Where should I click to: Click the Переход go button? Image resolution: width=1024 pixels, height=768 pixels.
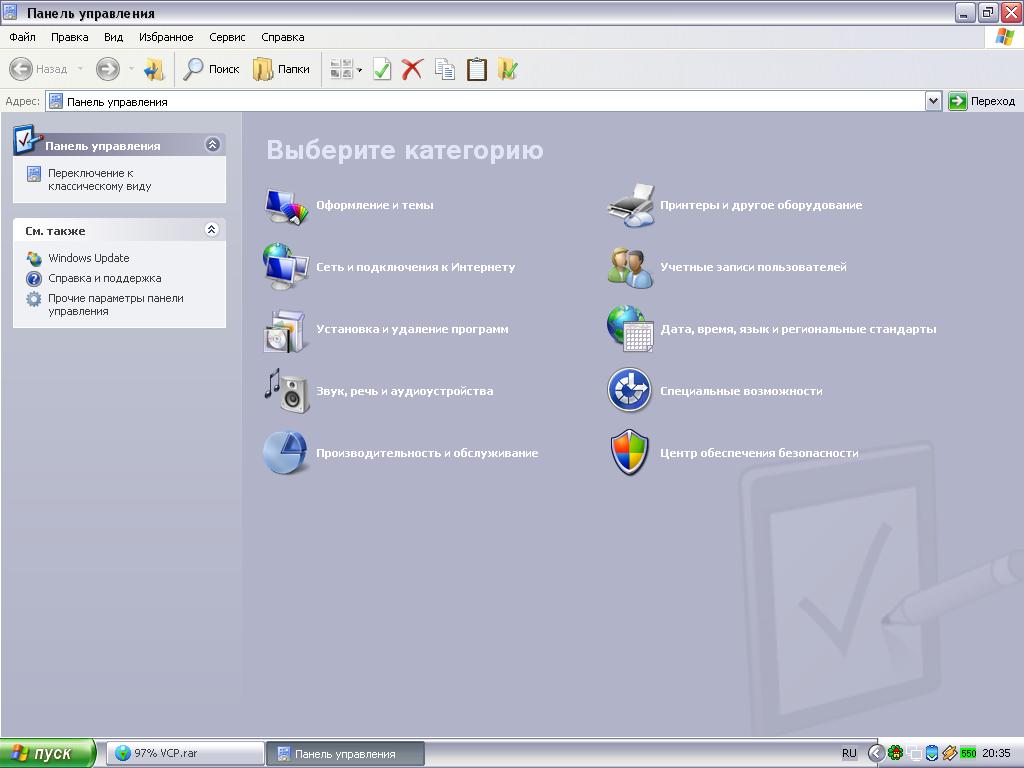coord(982,101)
